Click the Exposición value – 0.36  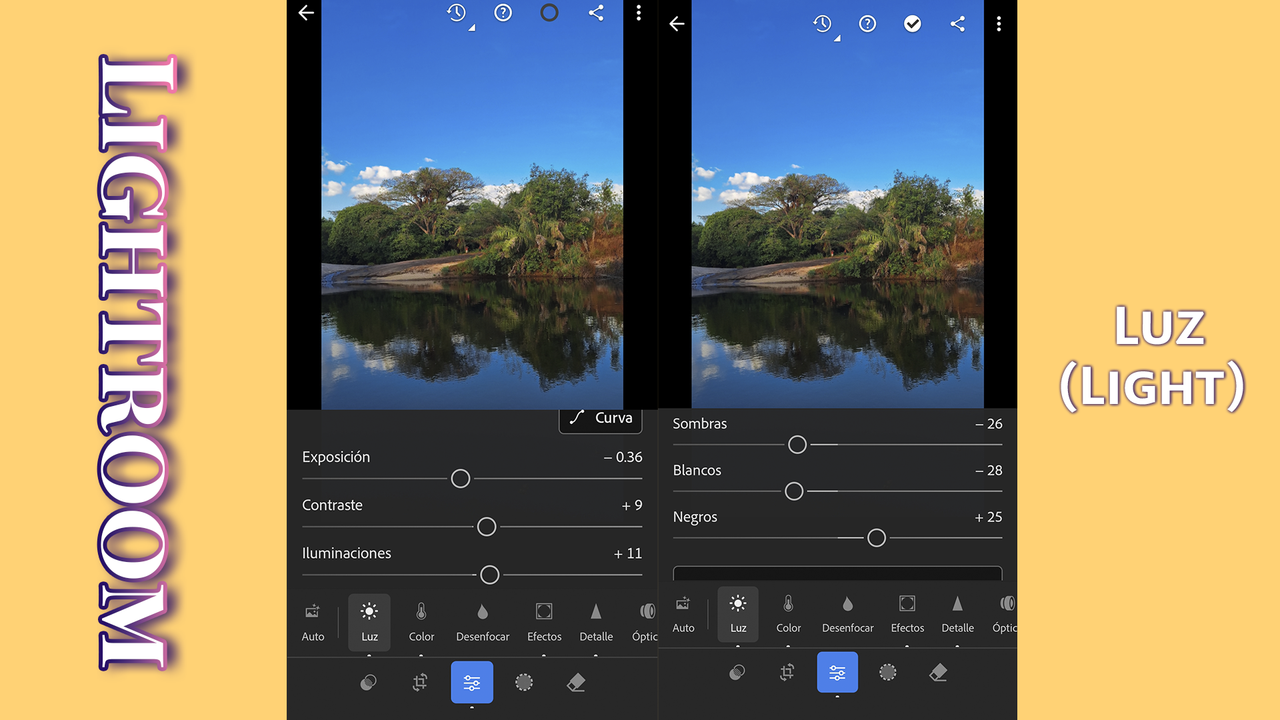pyautogui.click(x=623, y=457)
